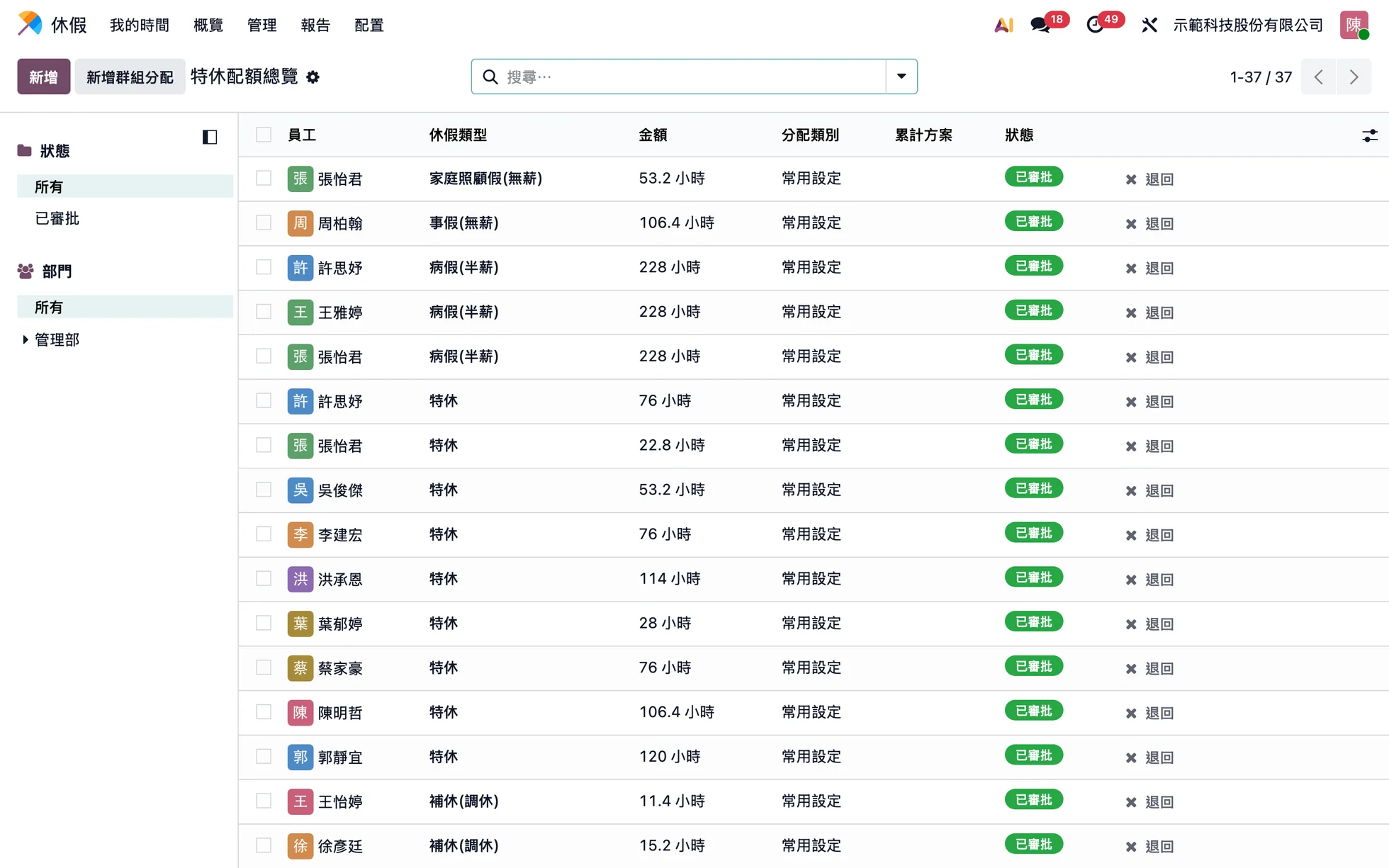Click inside the 搜尋 search field

click(x=694, y=77)
